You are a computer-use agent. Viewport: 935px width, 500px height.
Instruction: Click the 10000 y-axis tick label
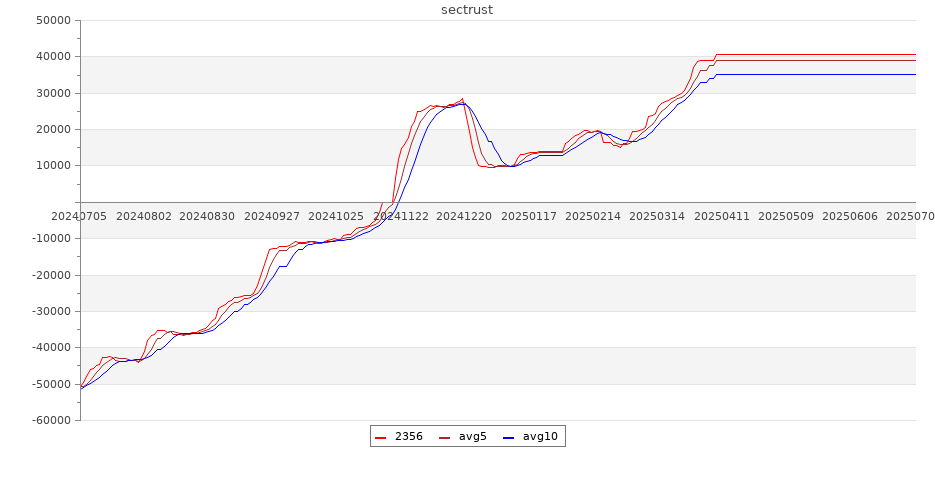[52, 166]
